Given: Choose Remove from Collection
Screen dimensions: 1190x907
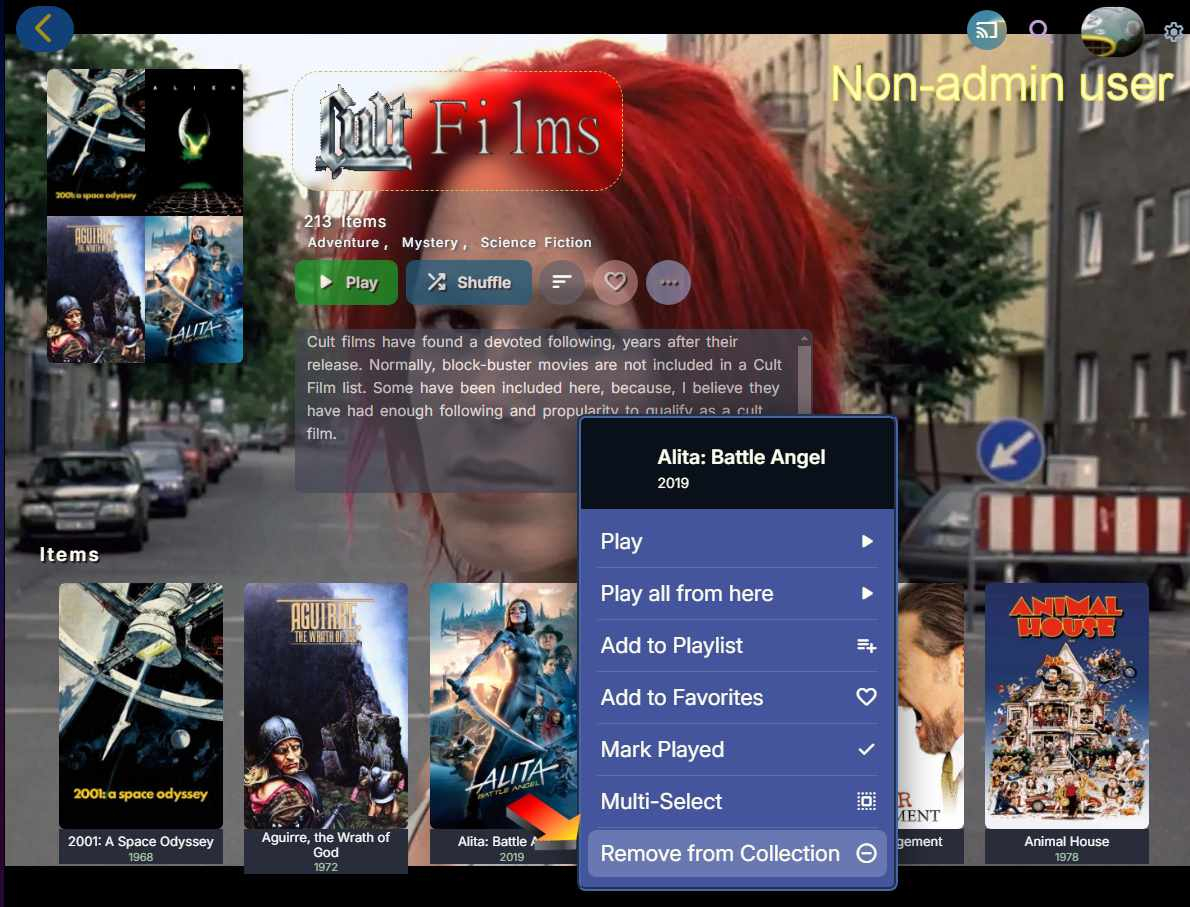Looking at the screenshot, I should pyautogui.click(x=737, y=853).
